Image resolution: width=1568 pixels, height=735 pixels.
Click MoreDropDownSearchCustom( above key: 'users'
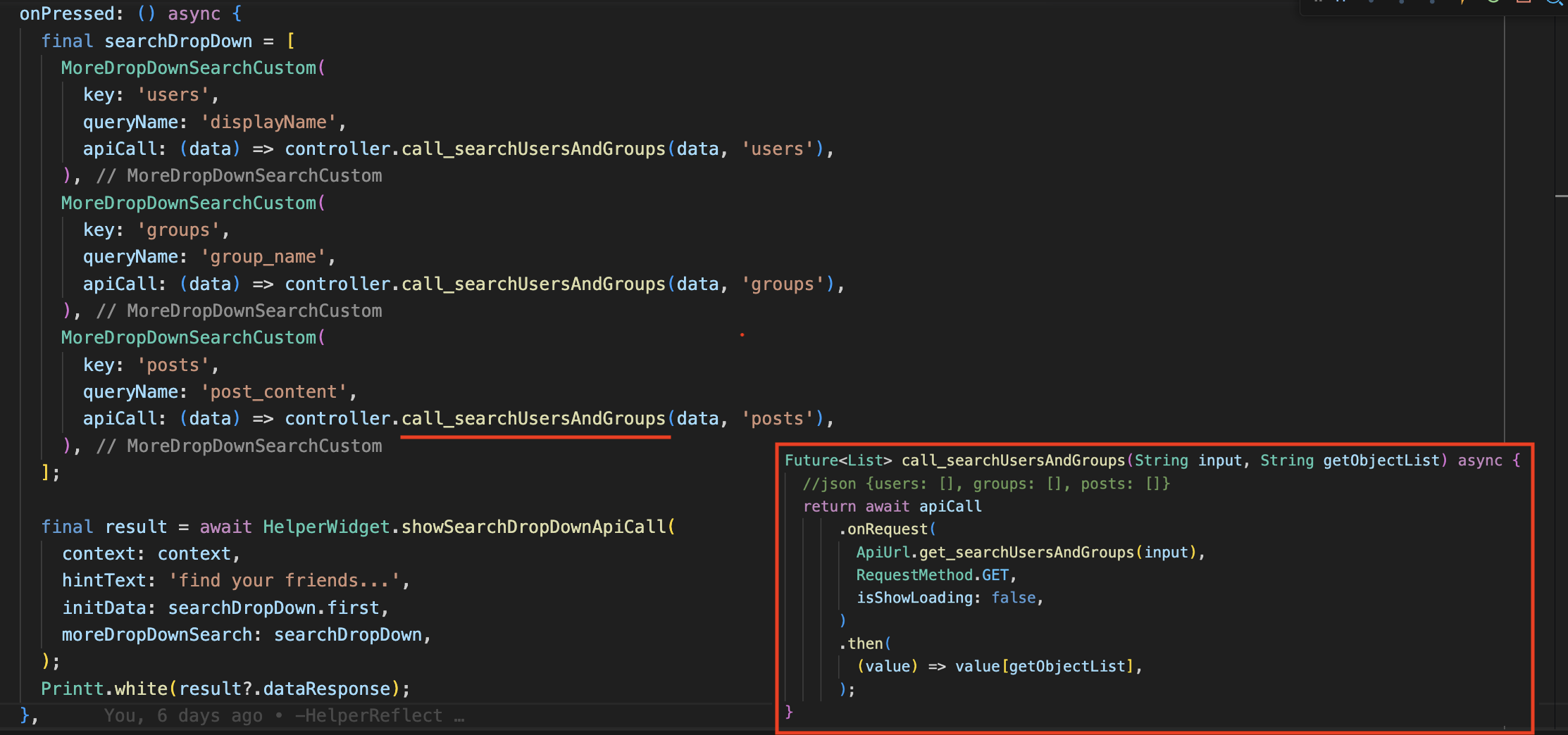tap(193, 68)
